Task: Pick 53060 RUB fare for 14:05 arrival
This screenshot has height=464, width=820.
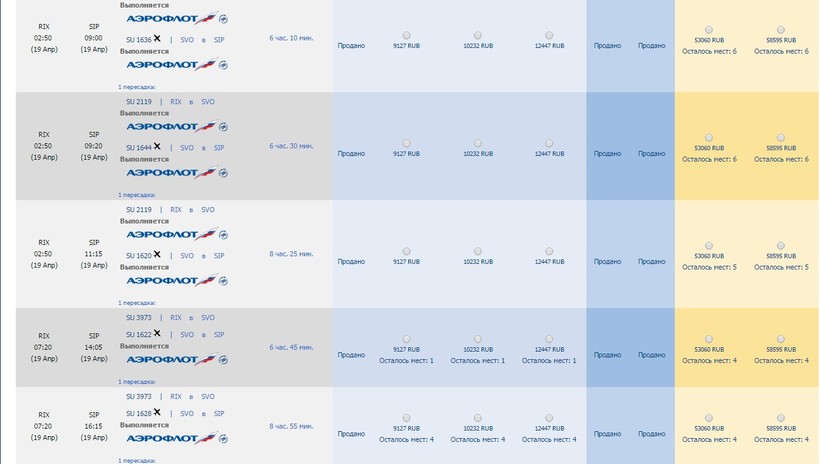Action: 709,338
